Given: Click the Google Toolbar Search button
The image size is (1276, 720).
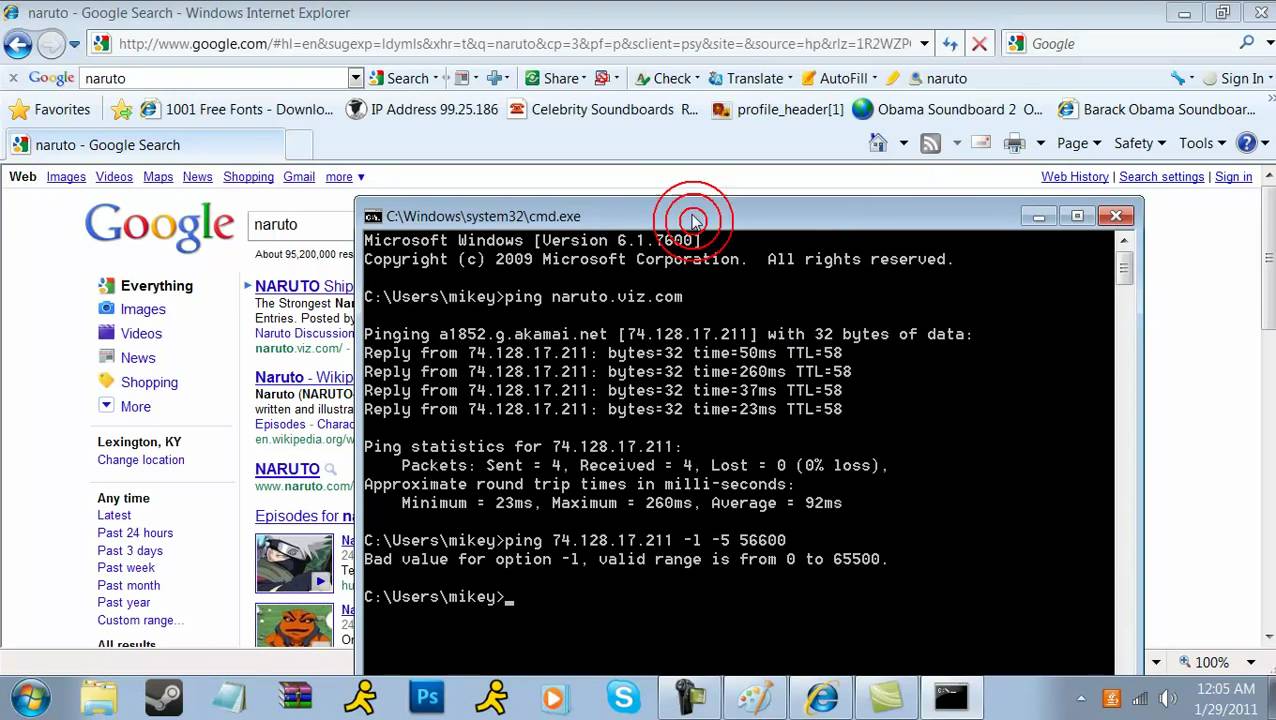Looking at the screenshot, I should pos(399,78).
